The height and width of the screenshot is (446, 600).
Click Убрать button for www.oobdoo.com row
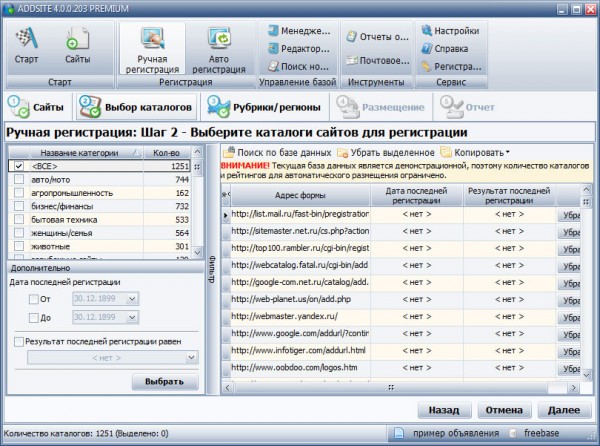tap(569, 369)
